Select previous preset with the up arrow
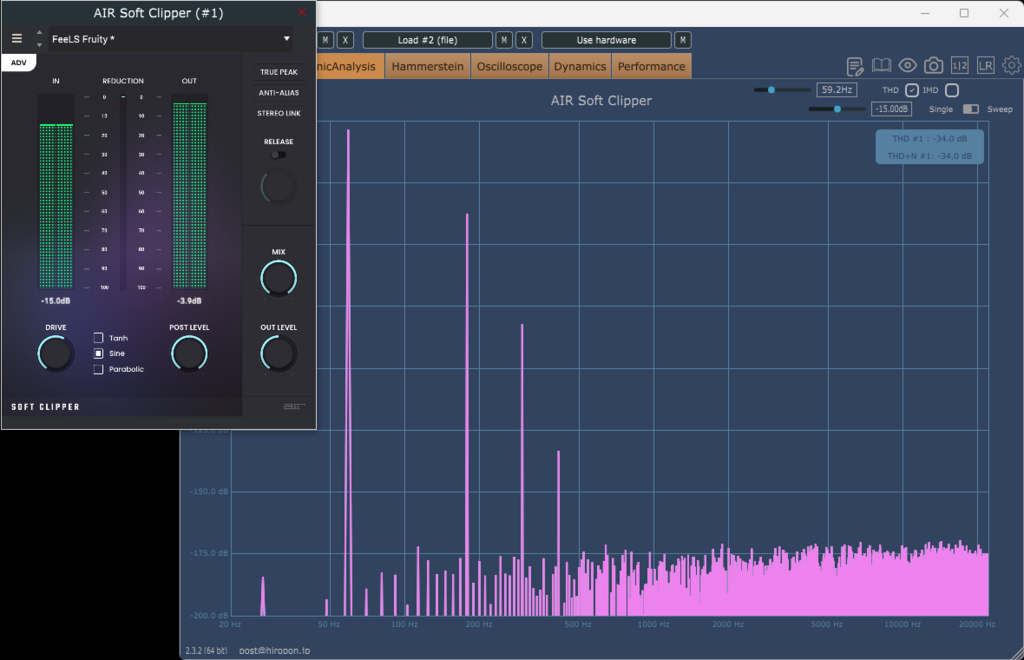Image resolution: width=1024 pixels, height=660 pixels. (x=39, y=32)
